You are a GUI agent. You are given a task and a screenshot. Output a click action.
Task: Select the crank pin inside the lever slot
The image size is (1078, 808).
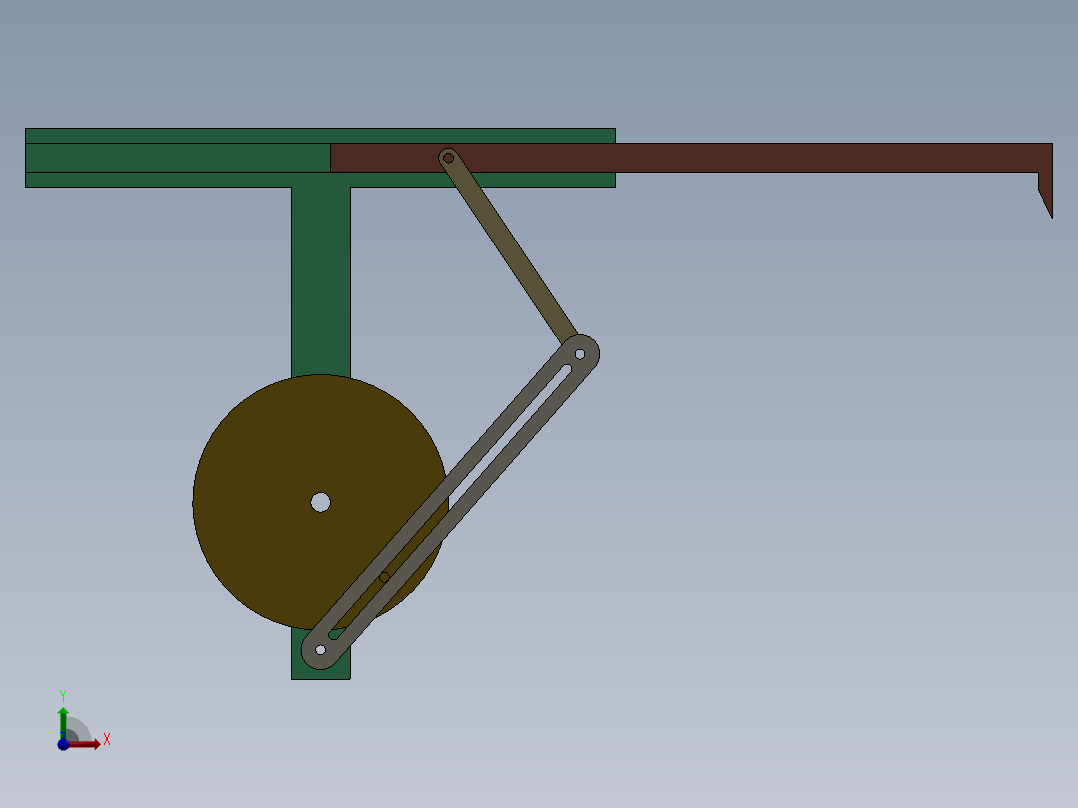pyautogui.click(x=384, y=577)
